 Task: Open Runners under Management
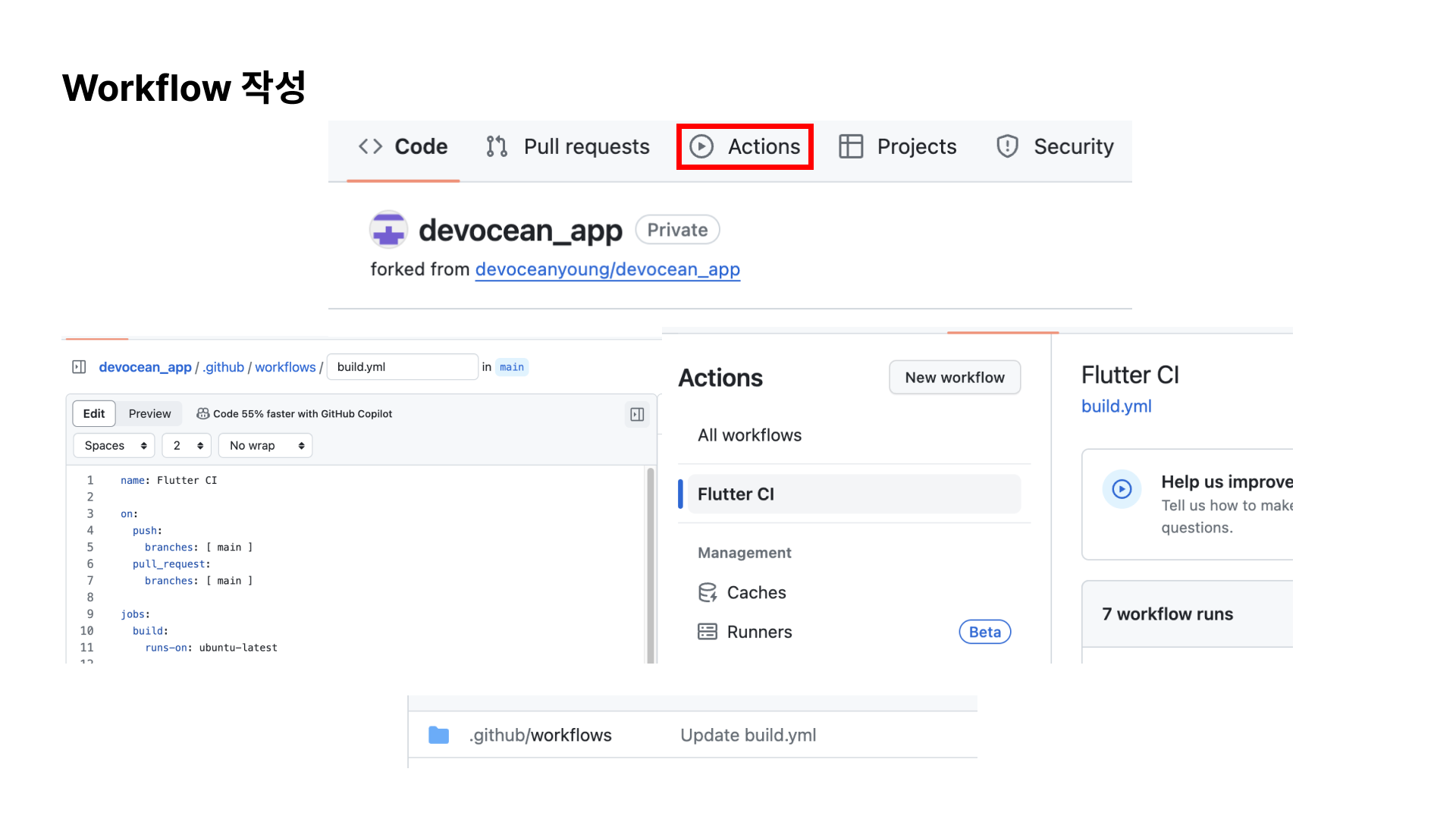759,632
